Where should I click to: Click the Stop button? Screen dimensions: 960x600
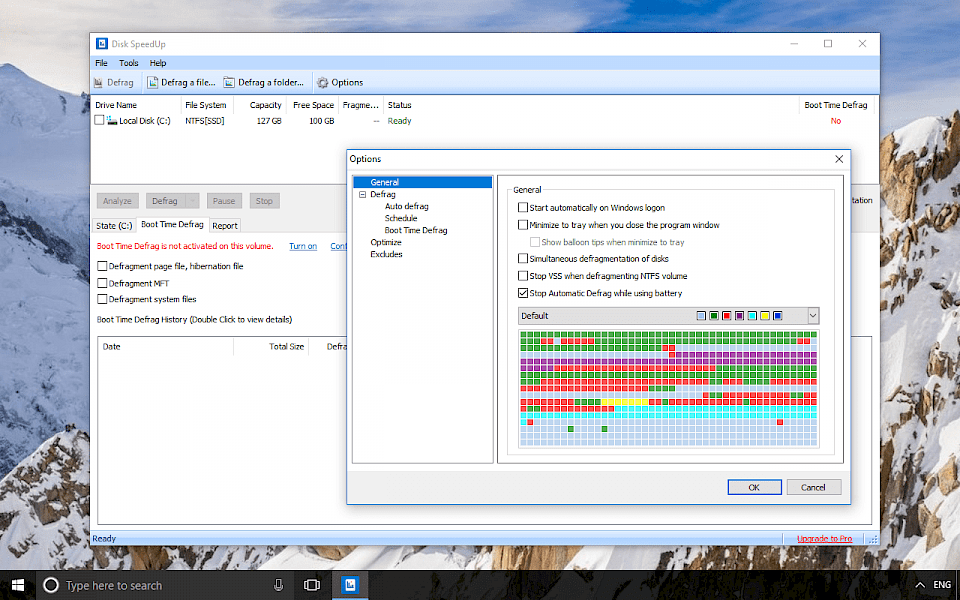[264, 201]
